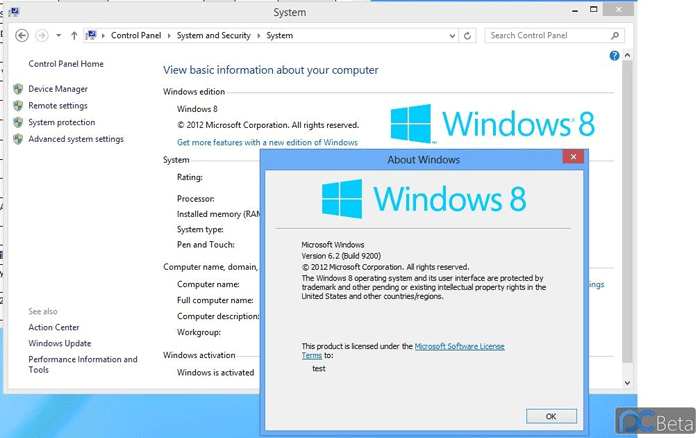Refresh the Control Panel address bar

(x=468, y=35)
